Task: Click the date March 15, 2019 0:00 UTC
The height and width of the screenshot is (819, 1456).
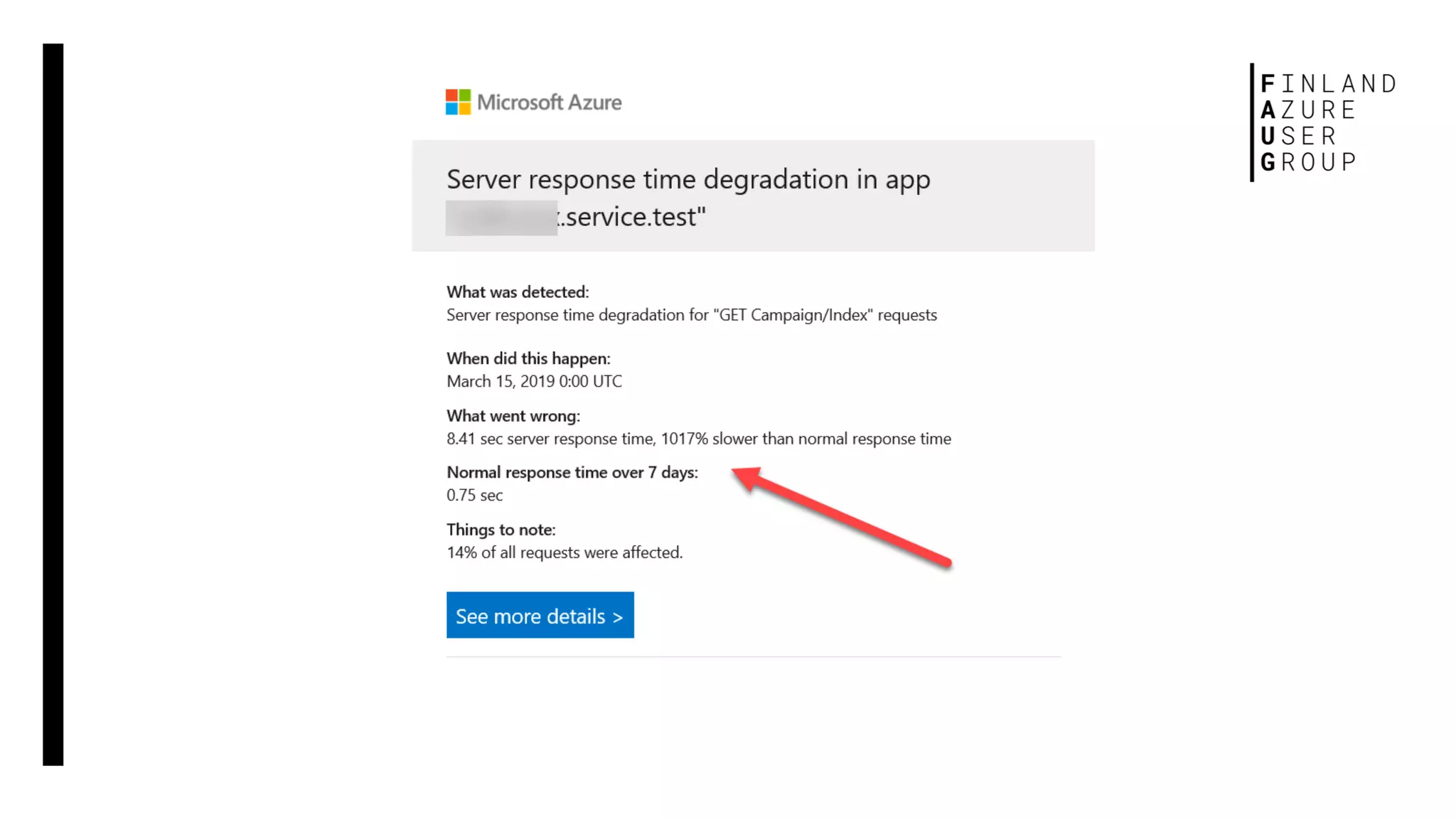Action: tap(534, 381)
